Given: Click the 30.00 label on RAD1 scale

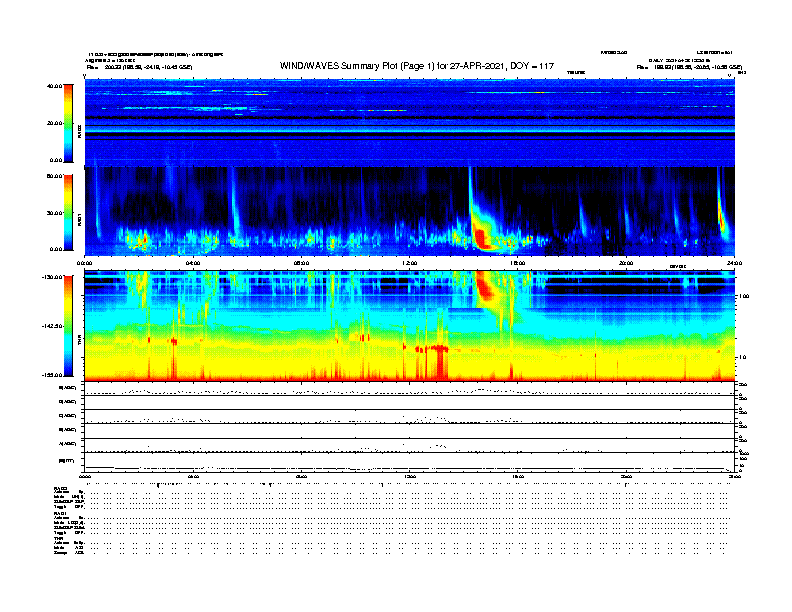Looking at the screenshot, I should (x=55, y=213).
